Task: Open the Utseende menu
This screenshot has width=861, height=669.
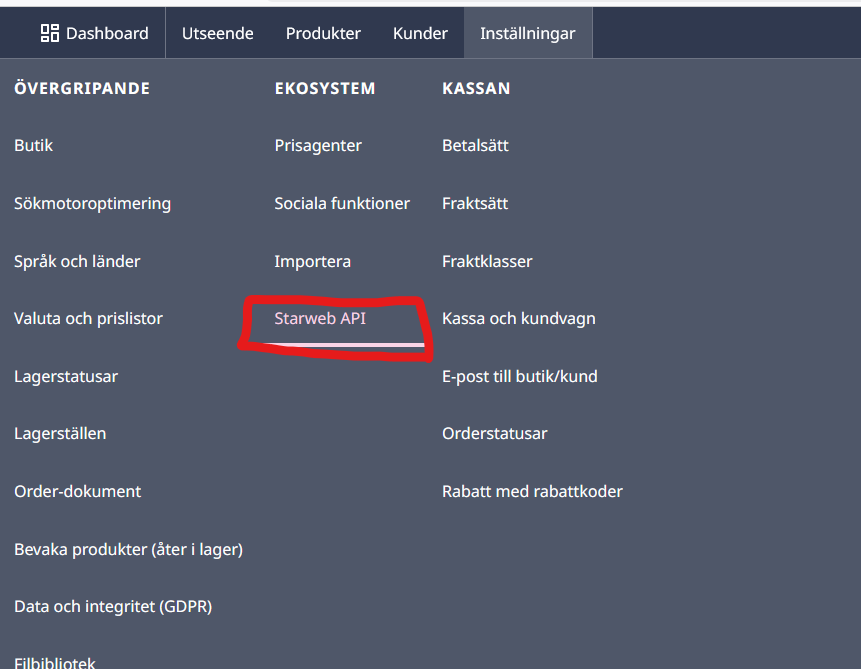Action: (x=218, y=33)
